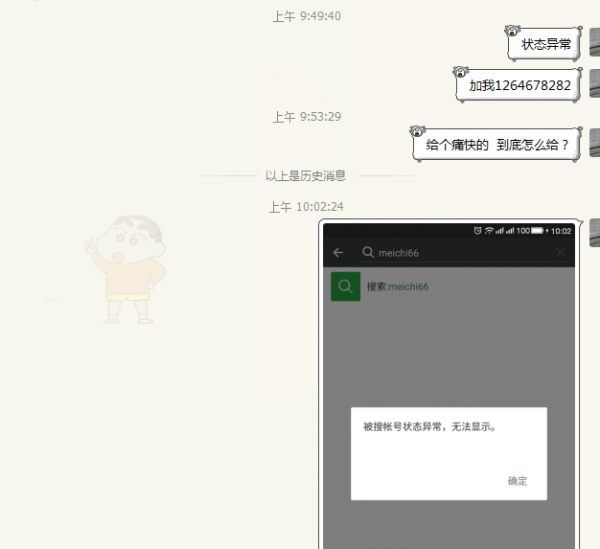The height and width of the screenshot is (549, 600).
Task: Click the Wi-Fi icon in phone status bar
Action: tap(489, 230)
